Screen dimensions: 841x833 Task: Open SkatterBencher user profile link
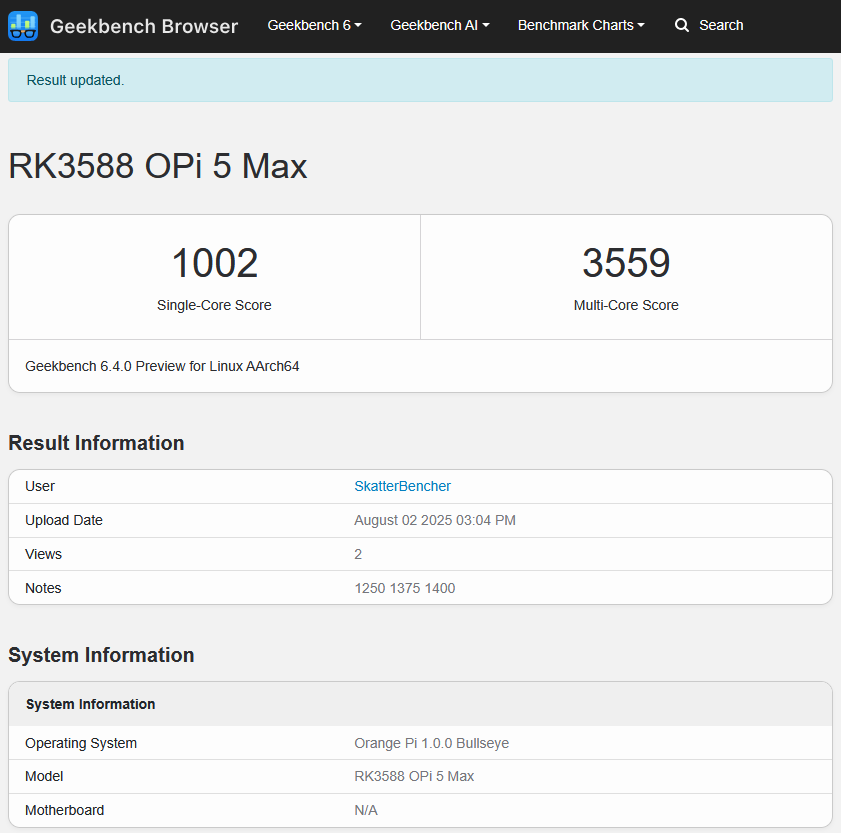pos(402,486)
